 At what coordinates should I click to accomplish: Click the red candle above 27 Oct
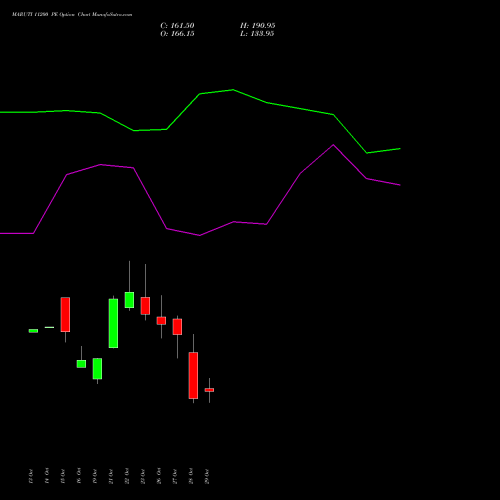(x=177, y=327)
